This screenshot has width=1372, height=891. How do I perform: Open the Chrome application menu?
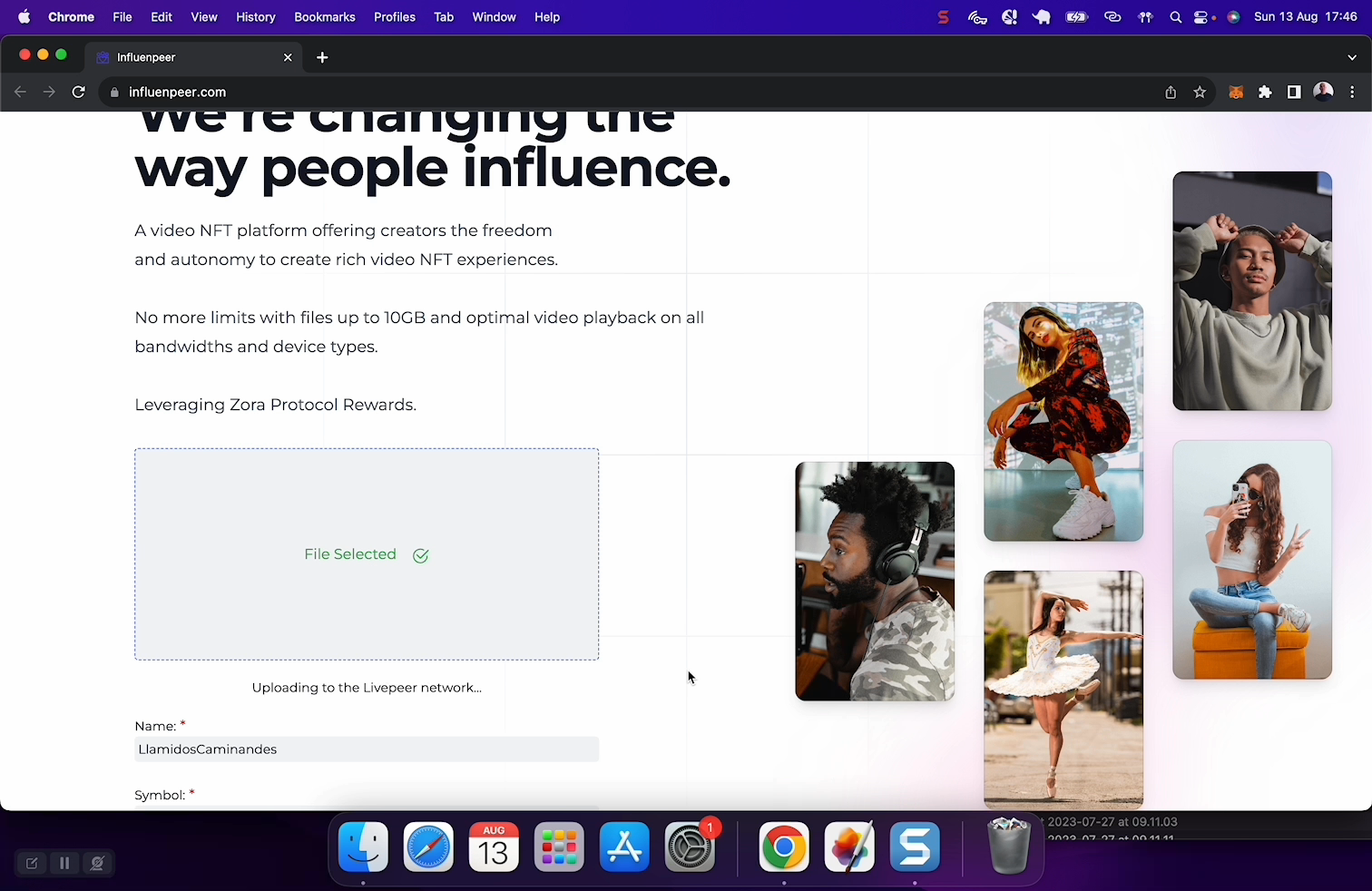pos(72,17)
